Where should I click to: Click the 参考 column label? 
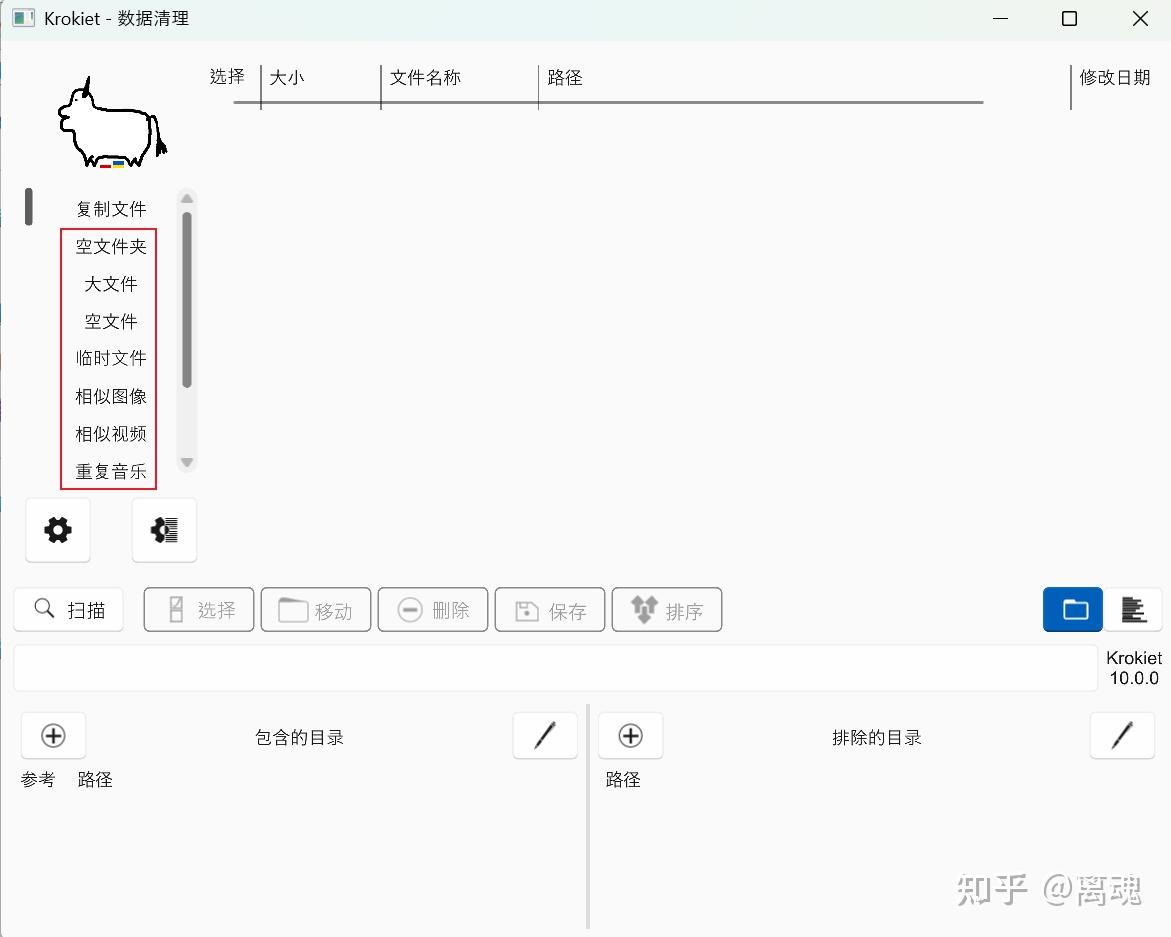tap(38, 779)
